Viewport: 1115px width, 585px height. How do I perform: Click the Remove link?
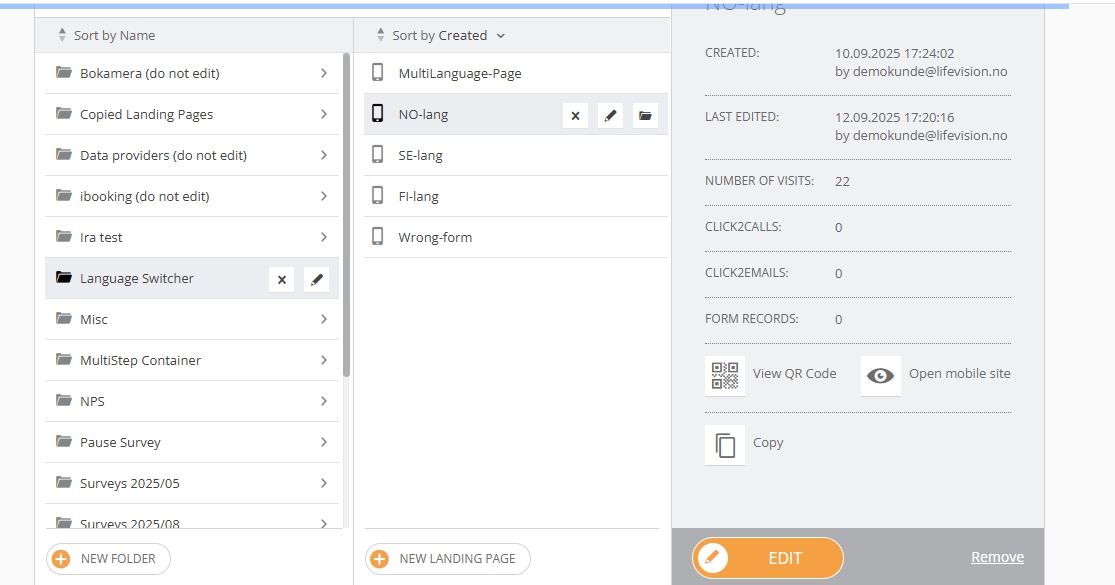(x=998, y=557)
